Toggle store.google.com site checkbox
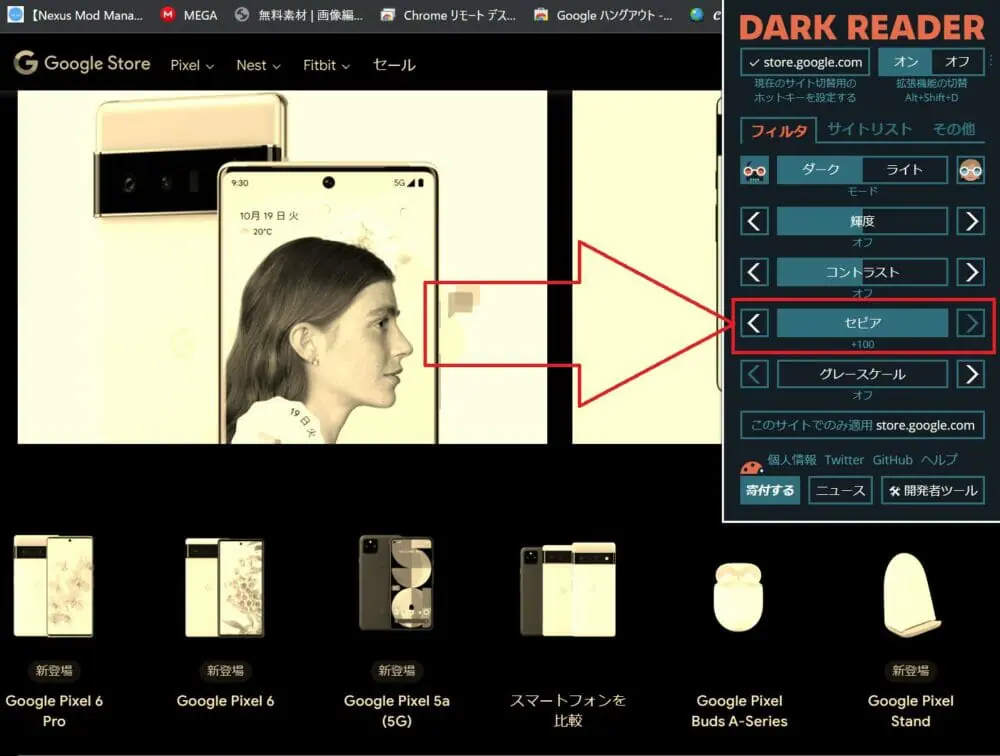 [805, 62]
